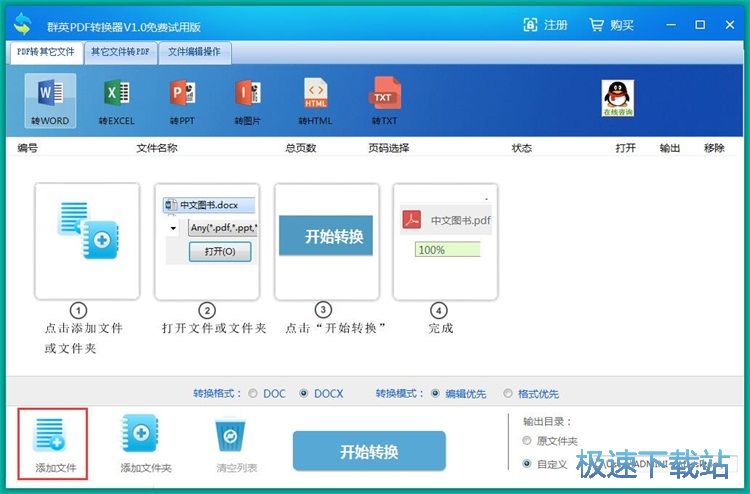Select 自定义 output directory option
Image resolution: width=750 pixels, height=494 pixels.
[527, 463]
